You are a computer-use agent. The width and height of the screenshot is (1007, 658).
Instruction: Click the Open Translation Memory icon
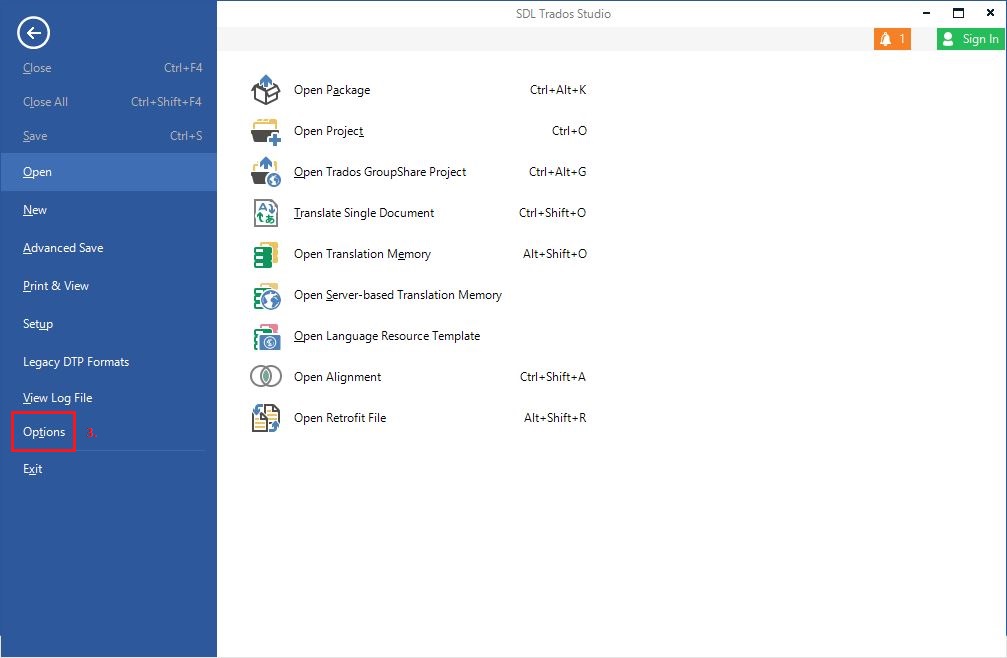[265, 254]
